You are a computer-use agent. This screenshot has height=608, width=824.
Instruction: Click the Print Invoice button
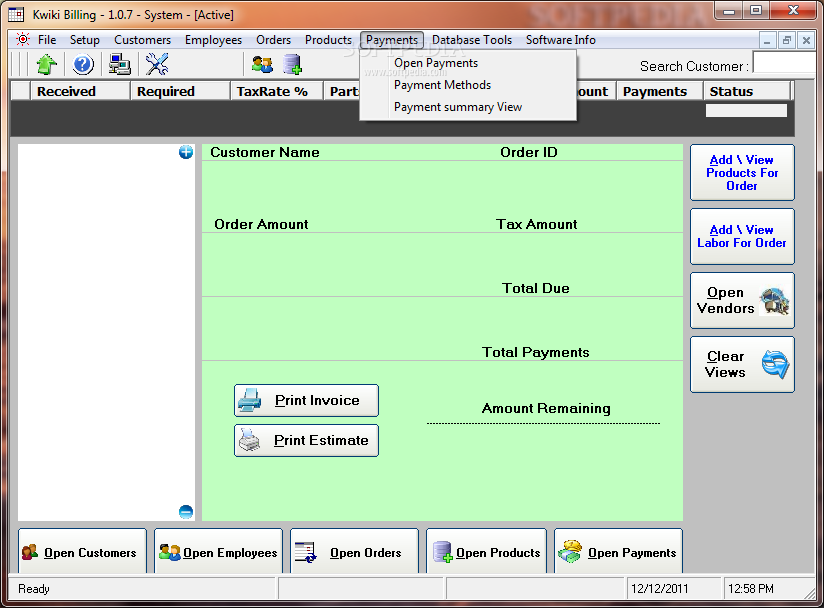pyautogui.click(x=306, y=400)
